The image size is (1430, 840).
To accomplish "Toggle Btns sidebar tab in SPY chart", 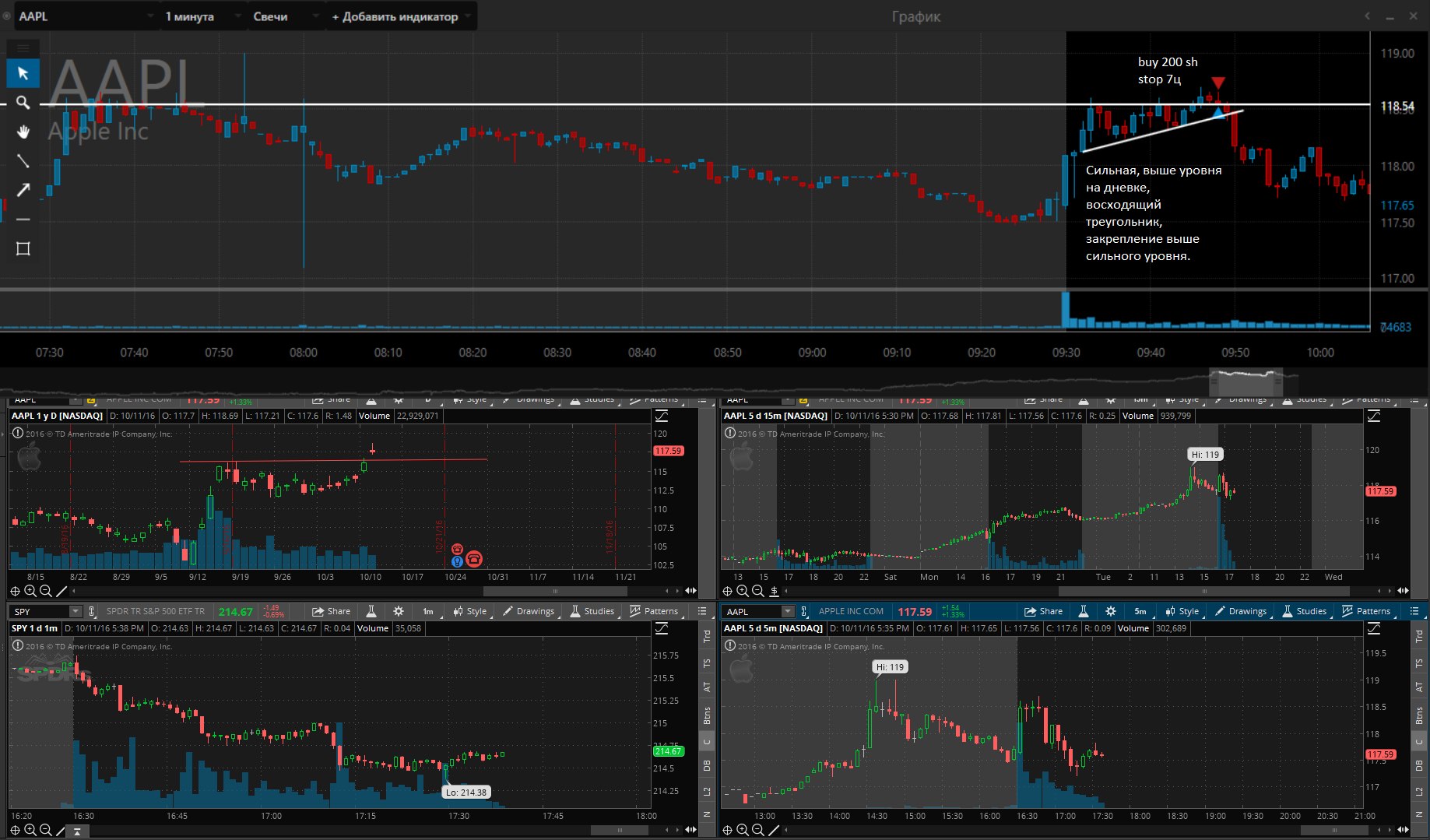I will 707,714.
